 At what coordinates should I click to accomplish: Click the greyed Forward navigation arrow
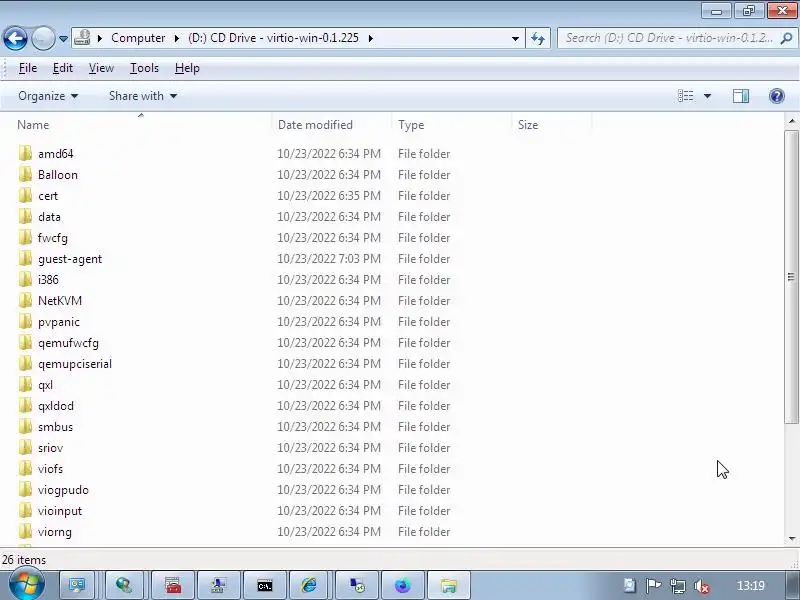pos(43,38)
